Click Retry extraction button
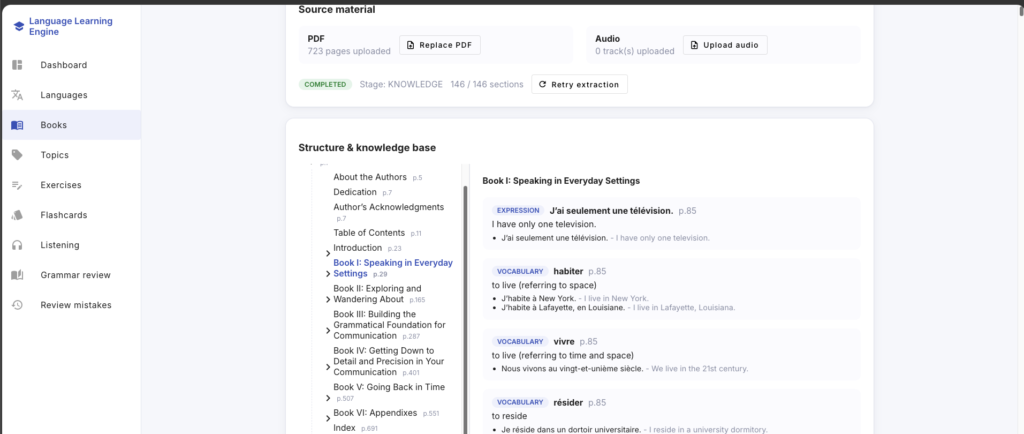This screenshot has height=434, width=1024. point(579,84)
